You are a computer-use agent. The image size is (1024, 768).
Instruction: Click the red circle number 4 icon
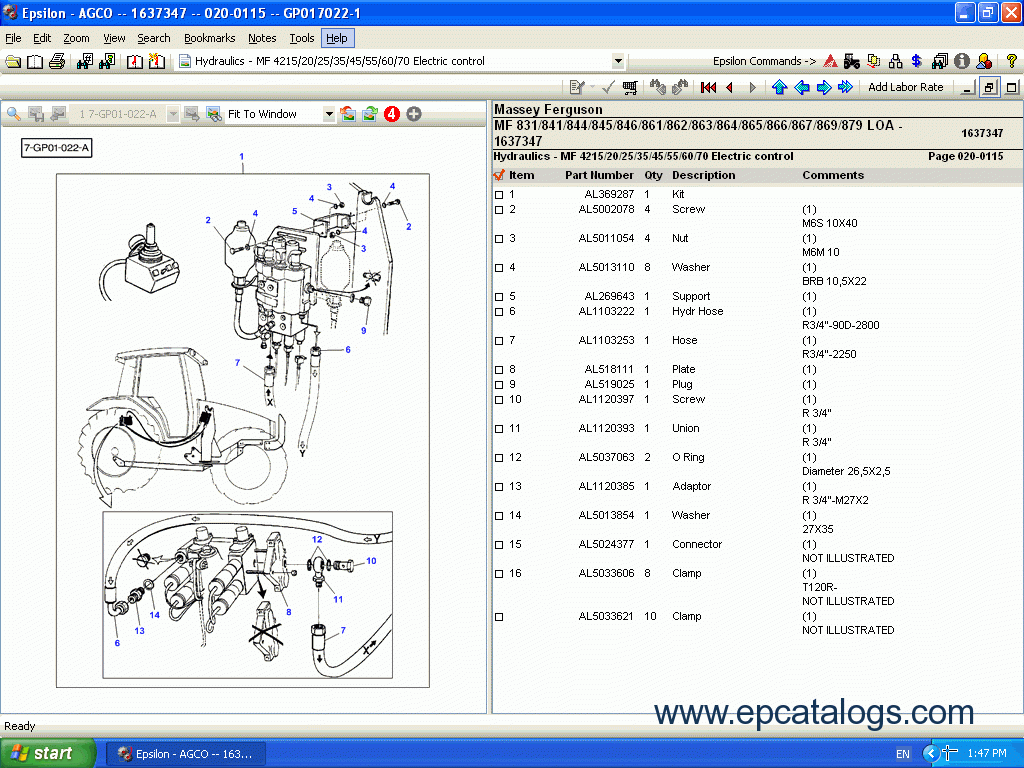click(x=392, y=114)
